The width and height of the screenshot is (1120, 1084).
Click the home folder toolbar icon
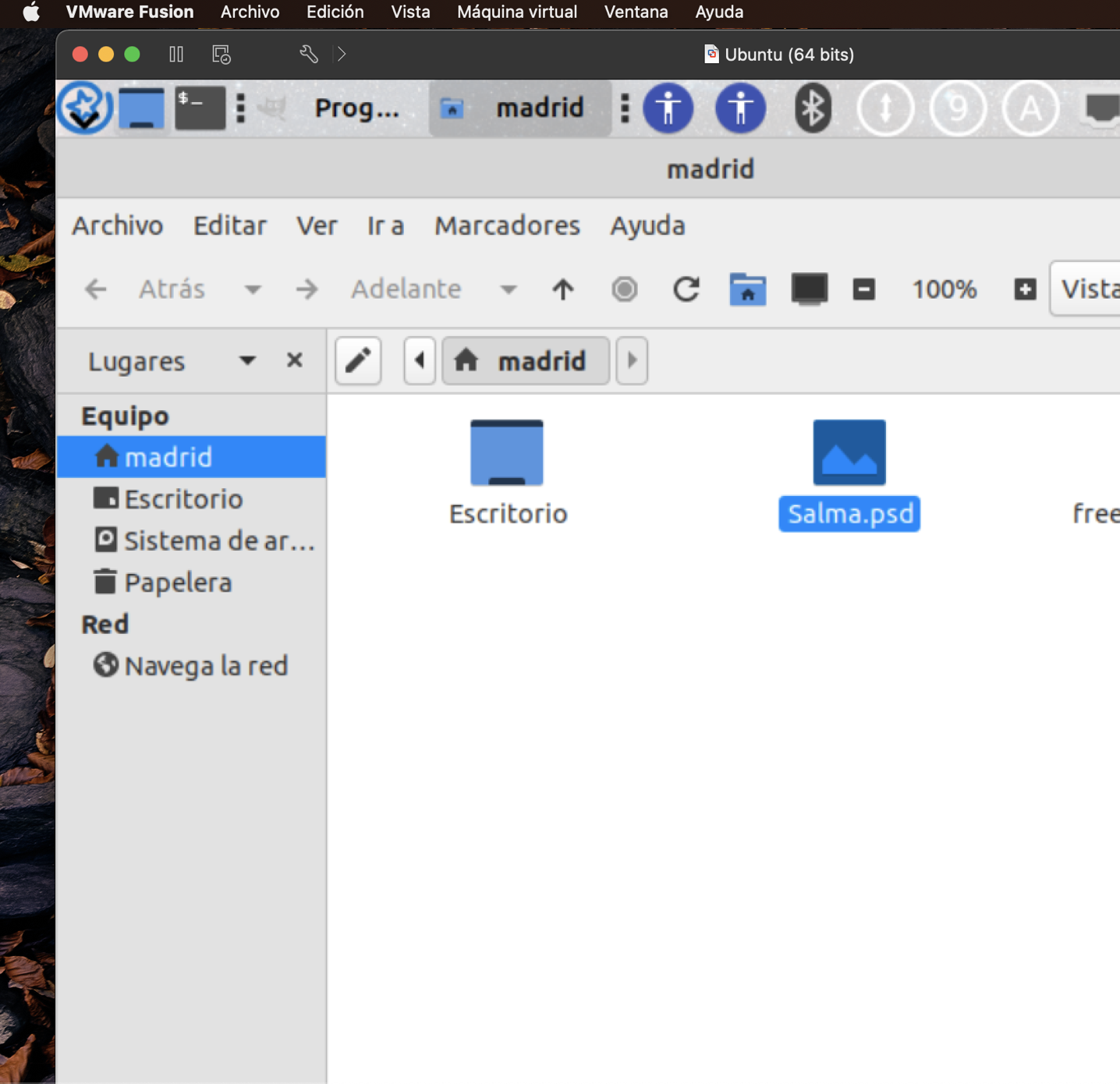coord(747,290)
